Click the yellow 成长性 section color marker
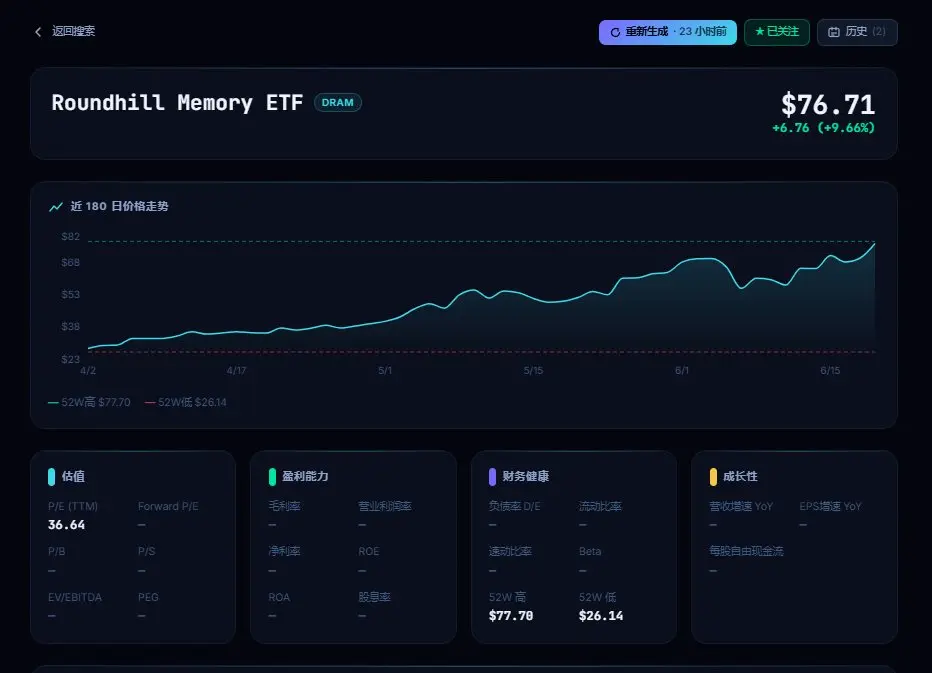The image size is (932, 673). pos(713,477)
